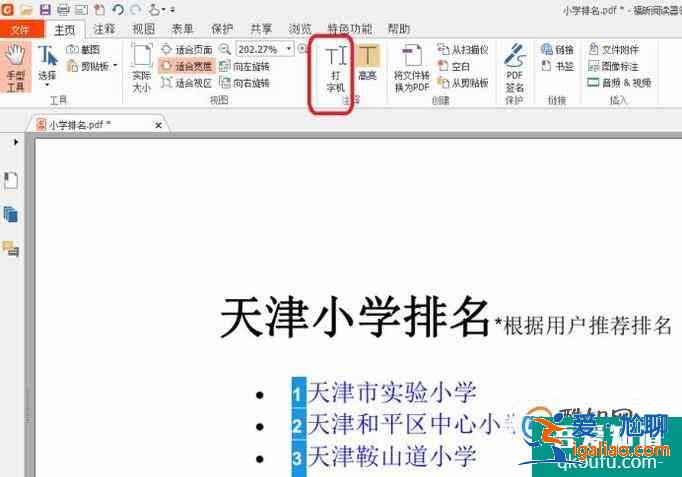Viewport: 682px width, 477px height.
Task: Click the text 天津市实验小学
Action: point(392,392)
